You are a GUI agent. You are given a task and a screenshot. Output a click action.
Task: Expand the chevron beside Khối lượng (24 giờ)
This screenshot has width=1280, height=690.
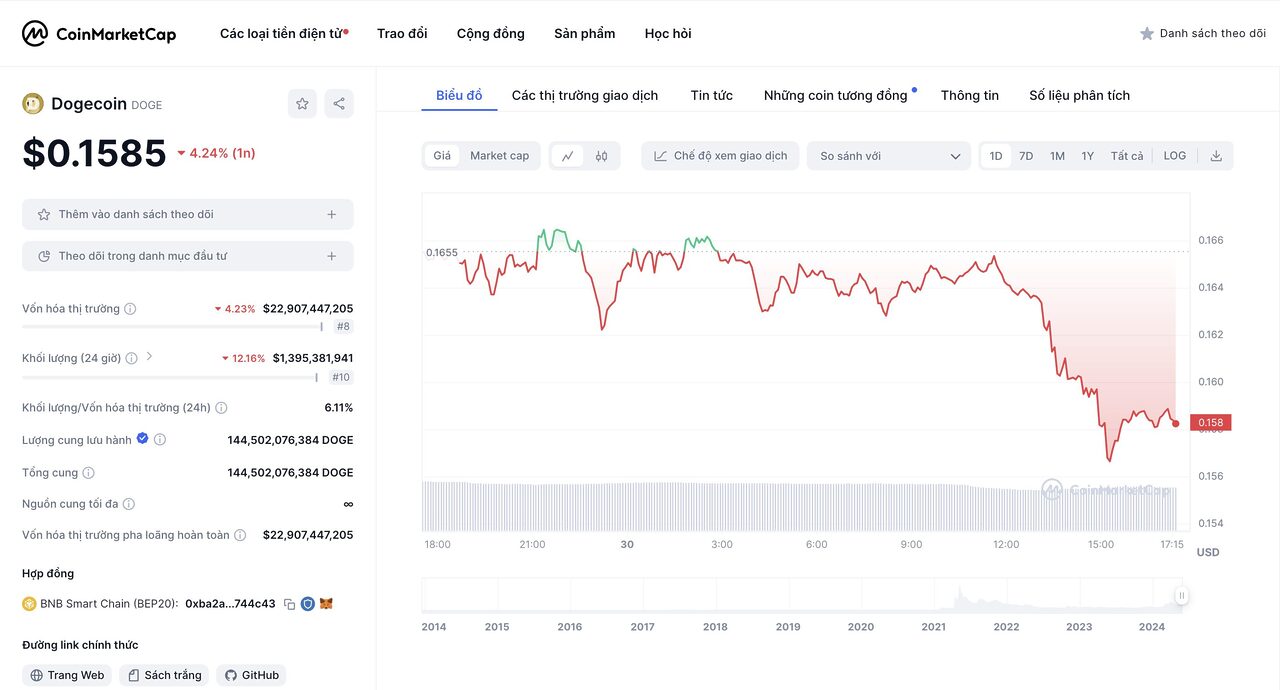150,356
